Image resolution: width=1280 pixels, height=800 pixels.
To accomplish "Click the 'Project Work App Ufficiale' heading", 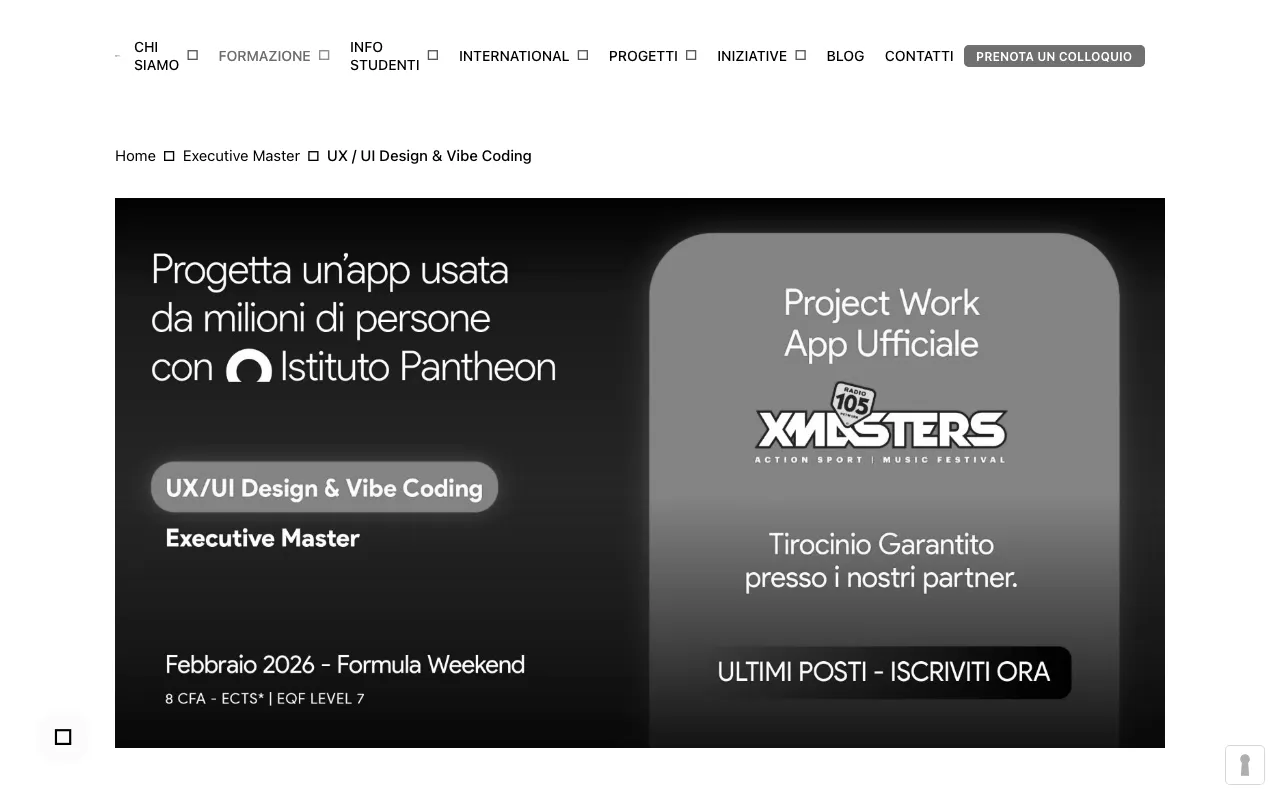I will pos(881,323).
